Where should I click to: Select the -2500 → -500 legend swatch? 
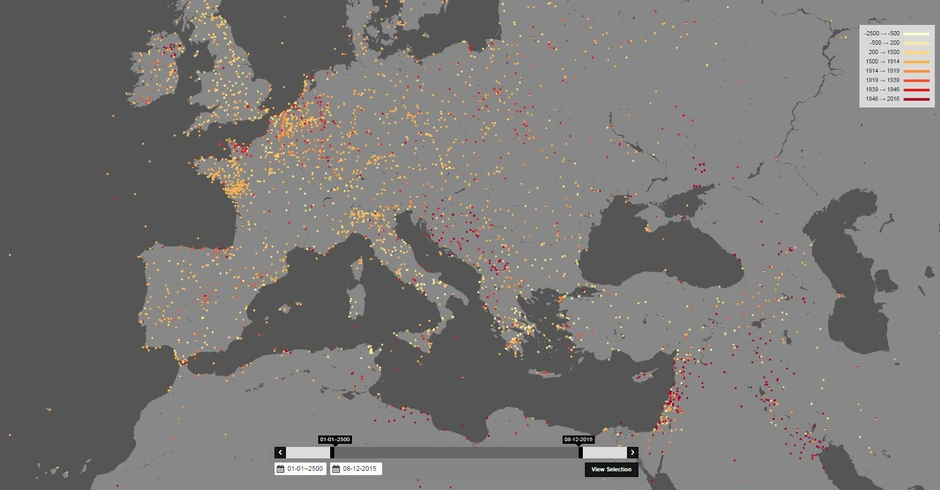(x=916, y=34)
